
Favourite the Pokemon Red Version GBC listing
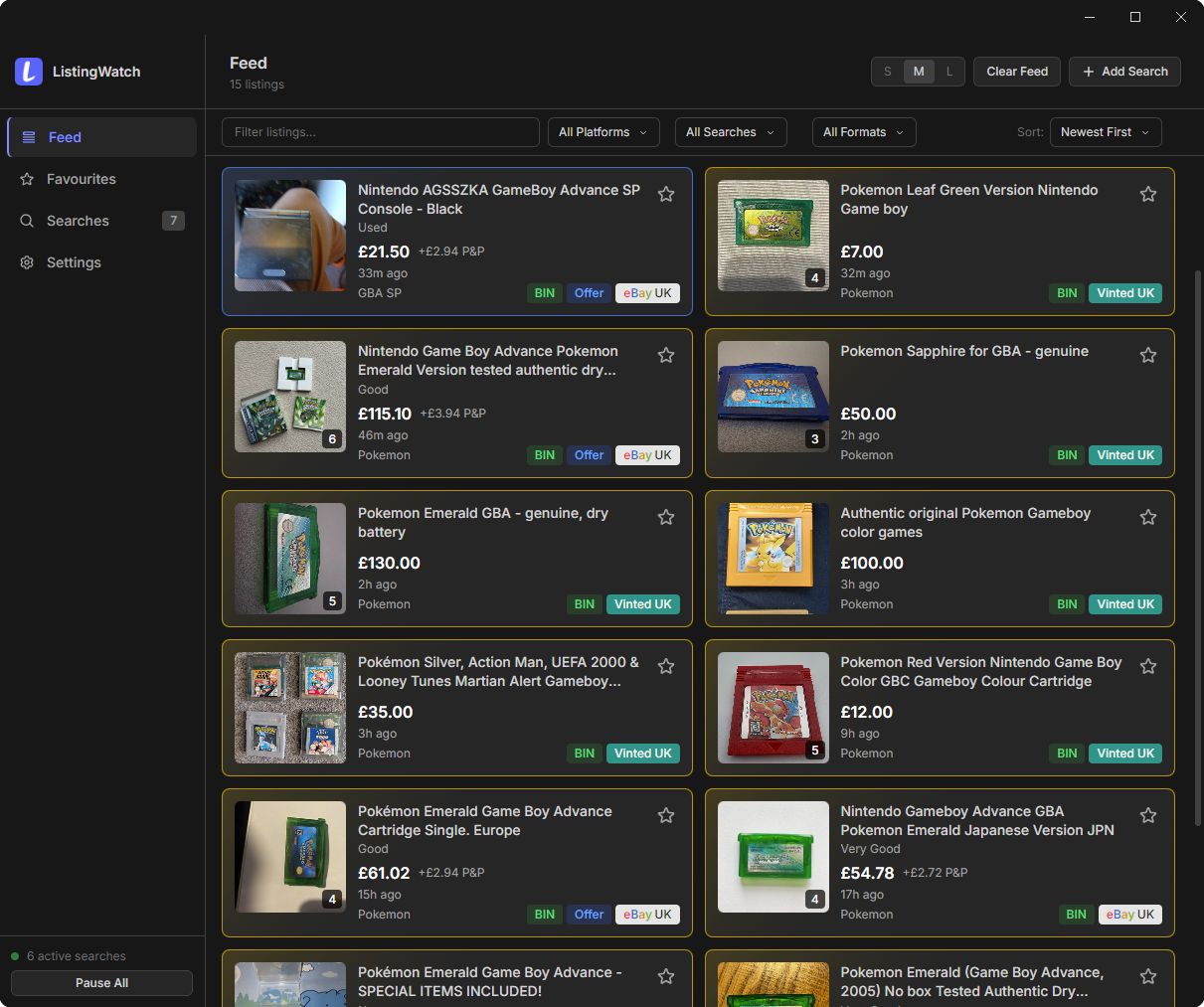tap(1148, 666)
